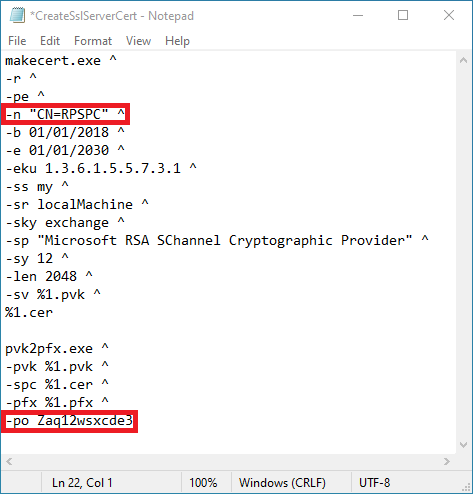Open the File menu
The height and width of the screenshot is (494, 473).
click(x=17, y=41)
